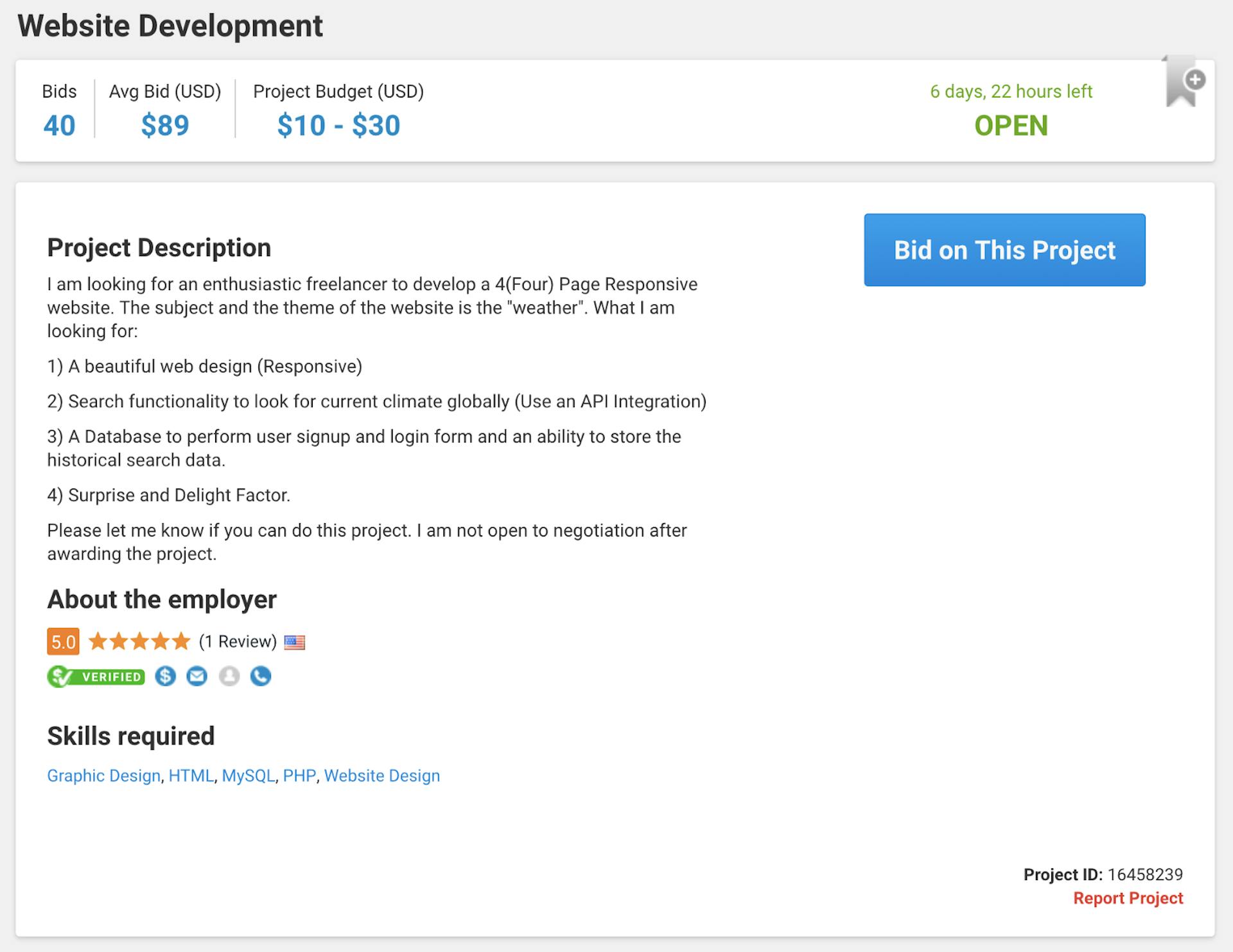Click the (1 Review) text to view reviews
This screenshot has height=952, width=1233.
238,641
